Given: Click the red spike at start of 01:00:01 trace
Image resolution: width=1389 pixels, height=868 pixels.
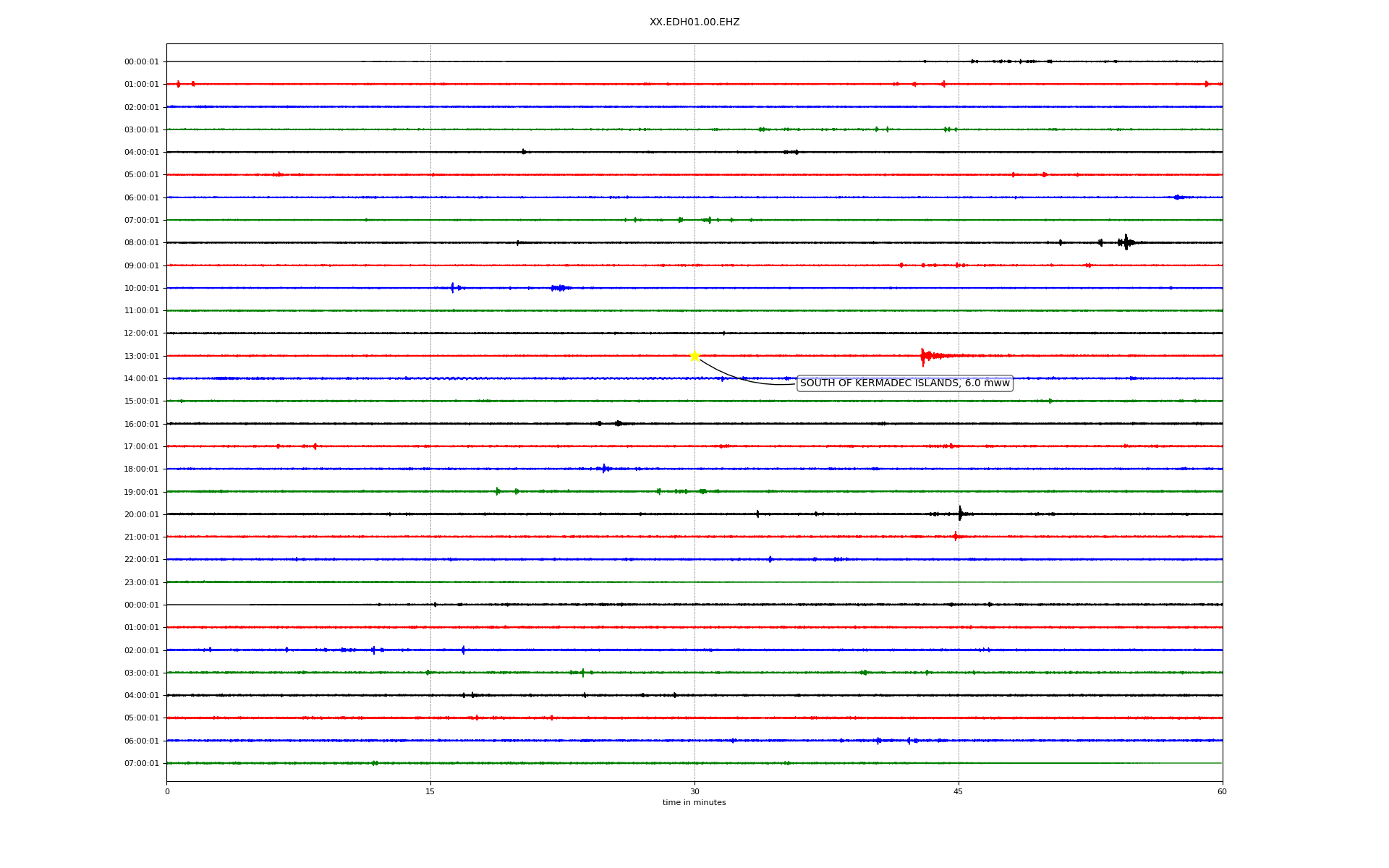Looking at the screenshot, I should [x=179, y=84].
